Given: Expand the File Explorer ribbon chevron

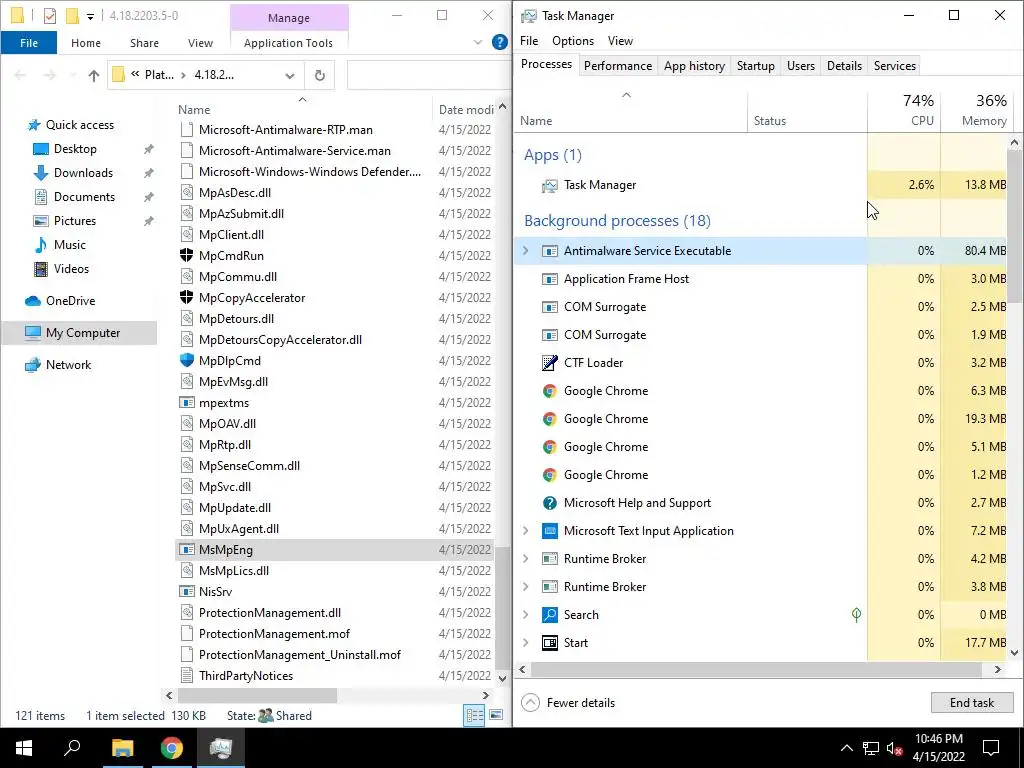Looking at the screenshot, I should 478,42.
